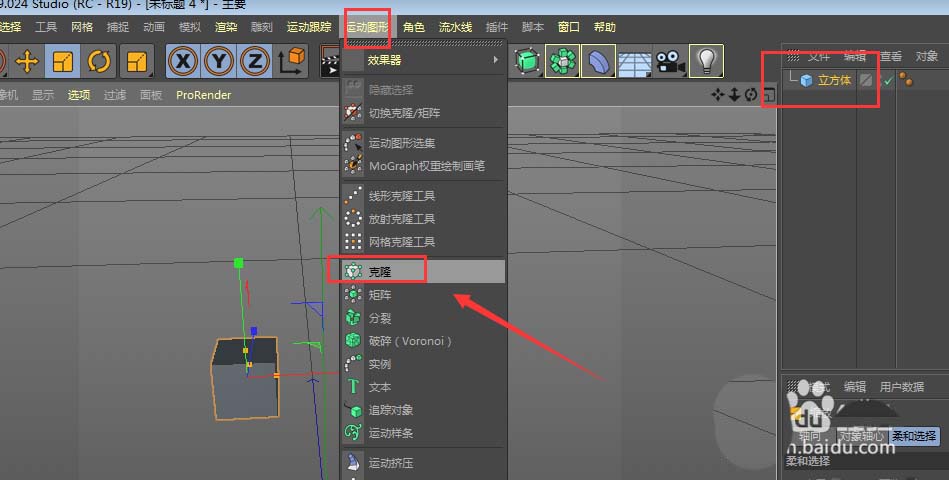Open 工具 menu
This screenshot has width=949, height=480.
pyautogui.click(x=46, y=27)
